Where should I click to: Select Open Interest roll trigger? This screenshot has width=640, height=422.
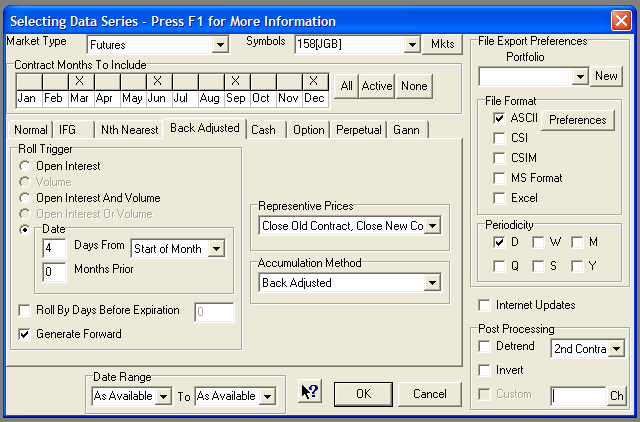(x=25, y=166)
